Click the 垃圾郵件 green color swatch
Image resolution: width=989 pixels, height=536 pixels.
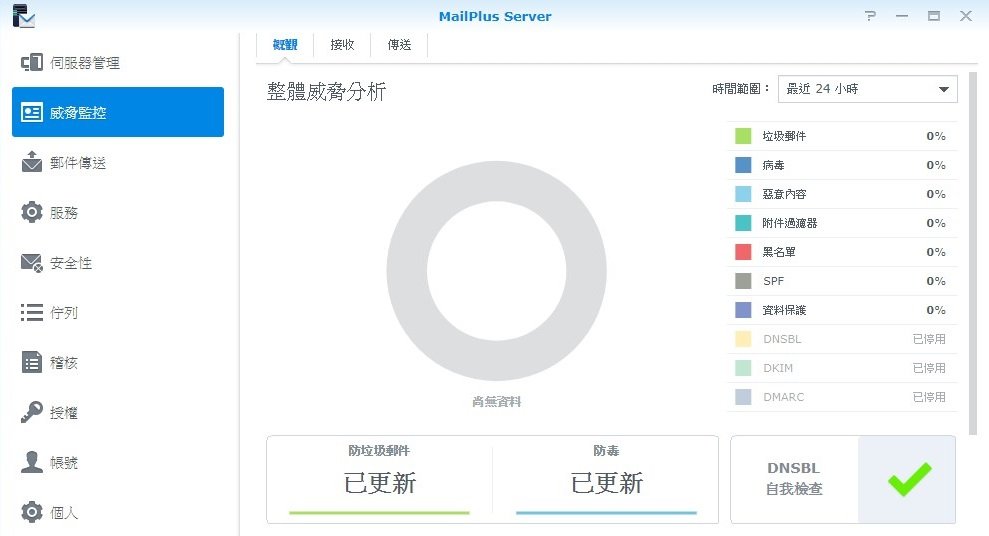(x=743, y=136)
